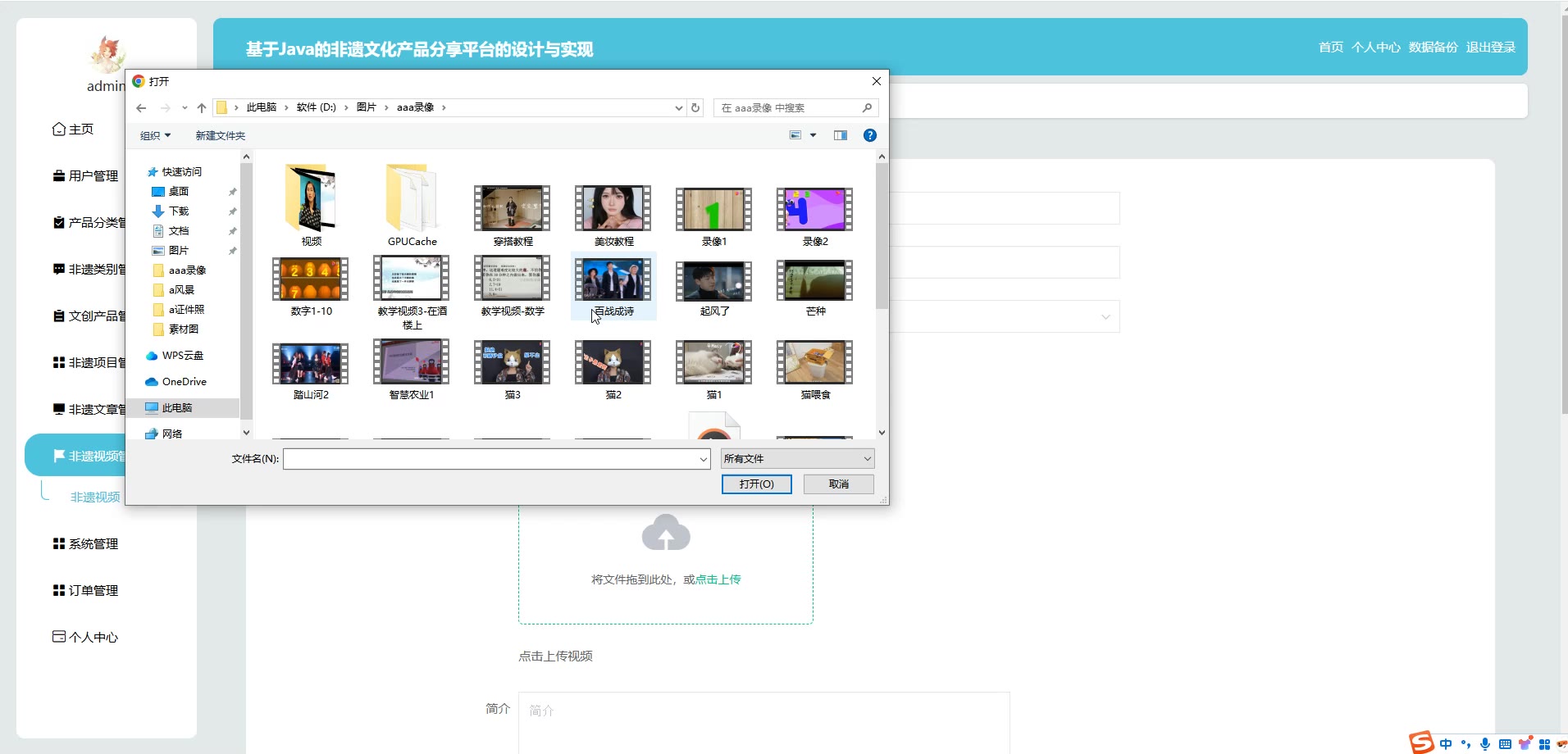Click the cloud upload icon
The width and height of the screenshot is (1568, 754).
click(x=665, y=533)
